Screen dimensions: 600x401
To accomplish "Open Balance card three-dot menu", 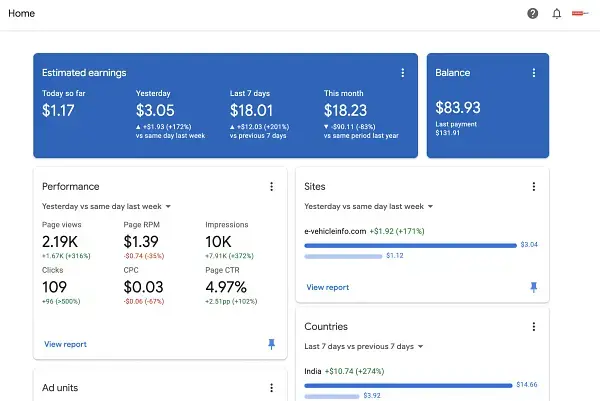I will click(x=534, y=73).
